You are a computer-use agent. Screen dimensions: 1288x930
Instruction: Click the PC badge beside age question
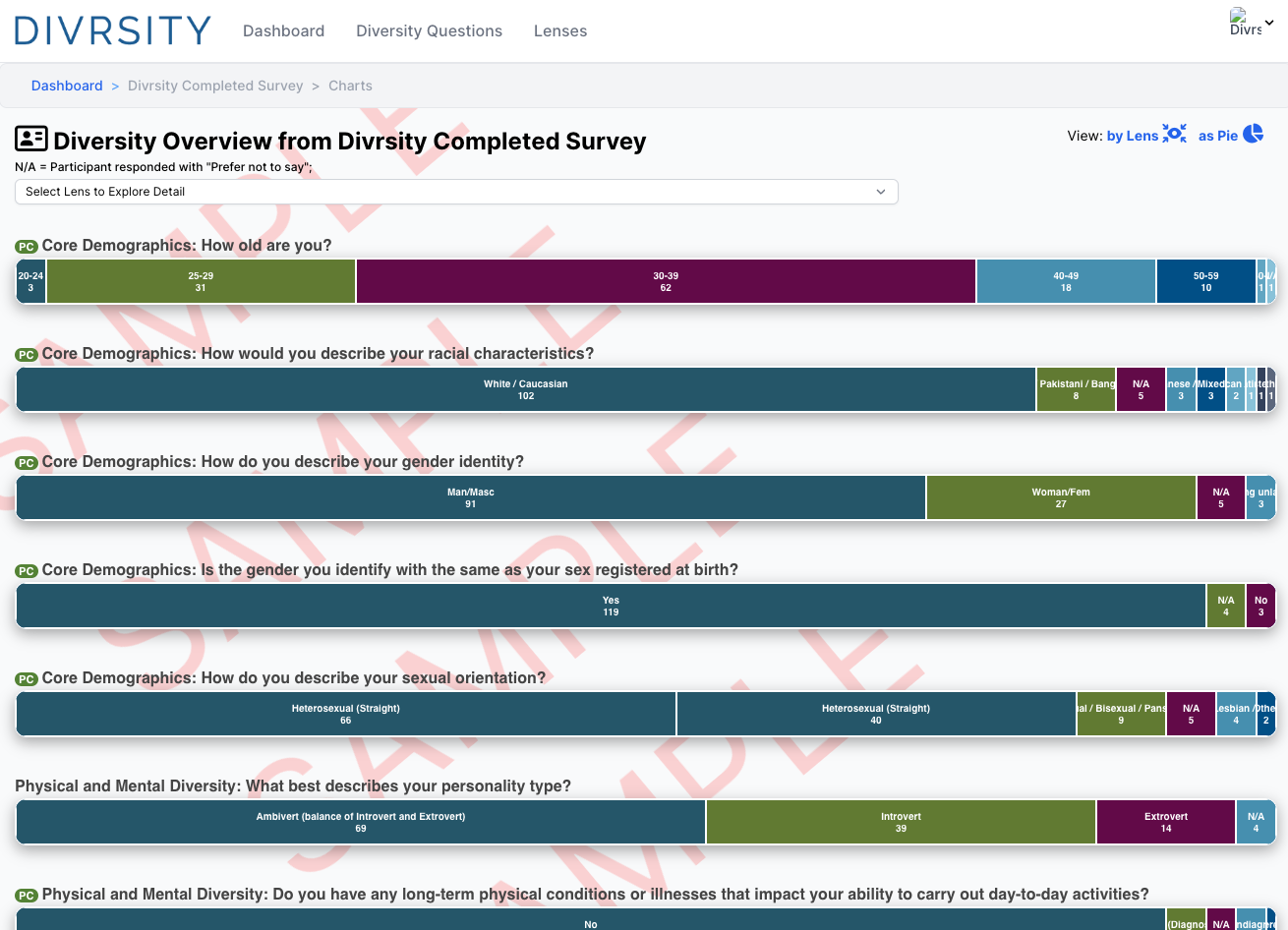27,247
